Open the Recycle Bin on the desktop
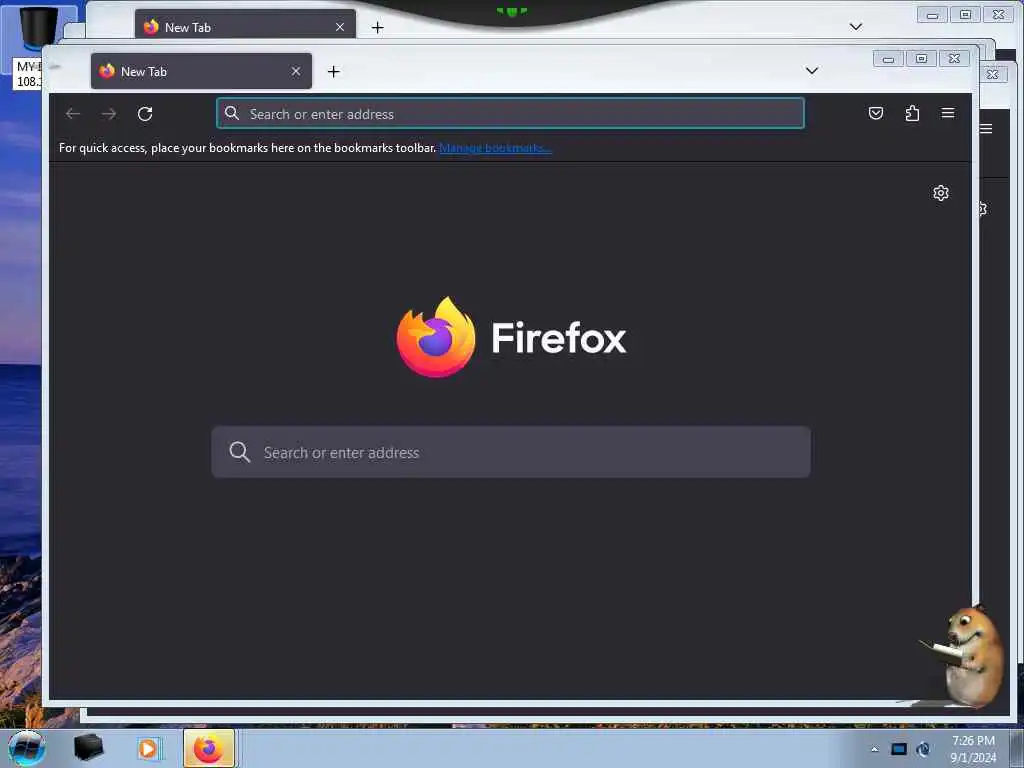This screenshot has height=768, width=1024. [x=37, y=26]
